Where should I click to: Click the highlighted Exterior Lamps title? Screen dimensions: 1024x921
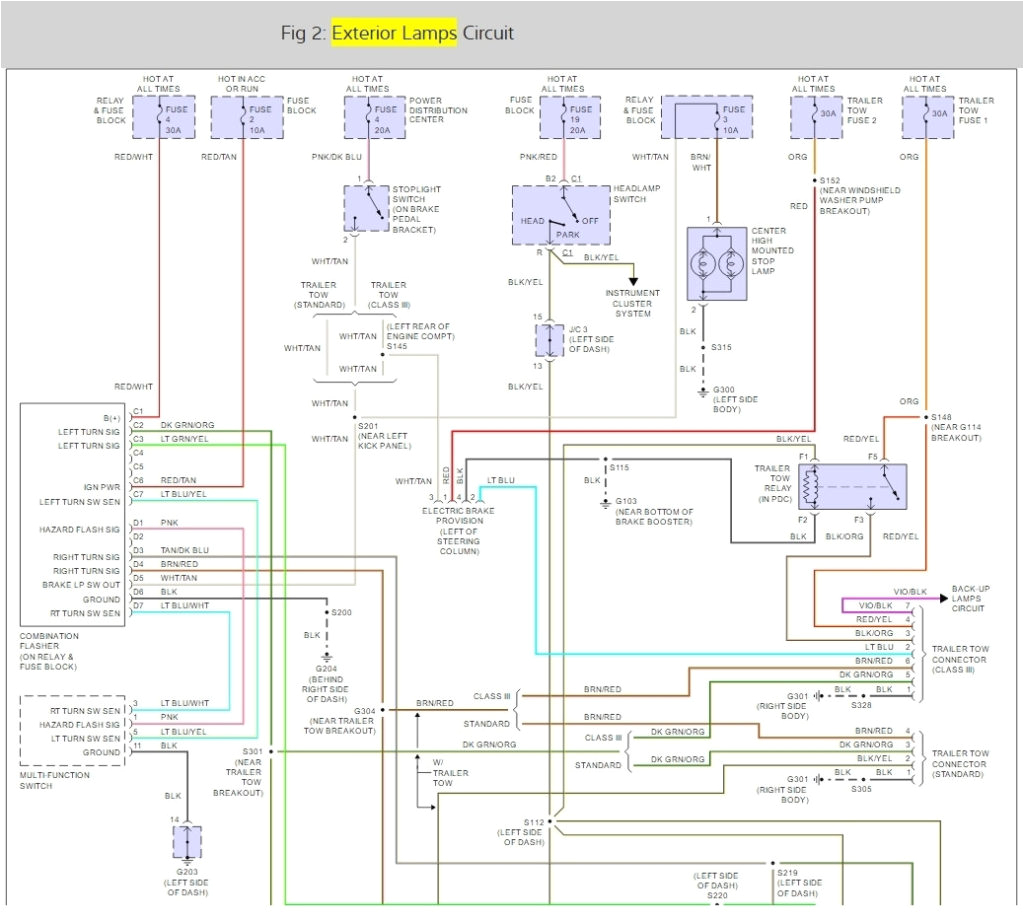click(x=394, y=32)
